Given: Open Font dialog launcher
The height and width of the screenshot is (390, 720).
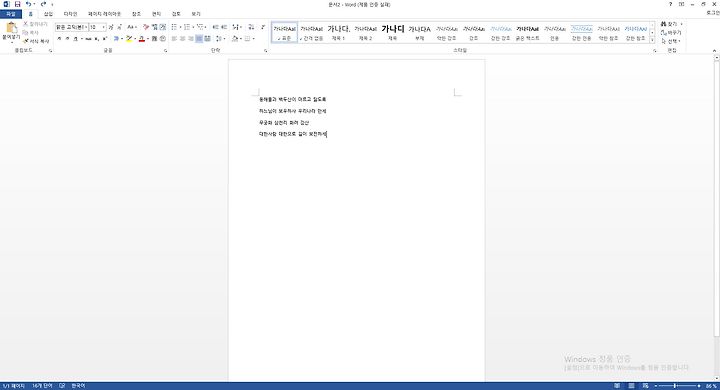Looking at the screenshot, I should coord(165,51).
